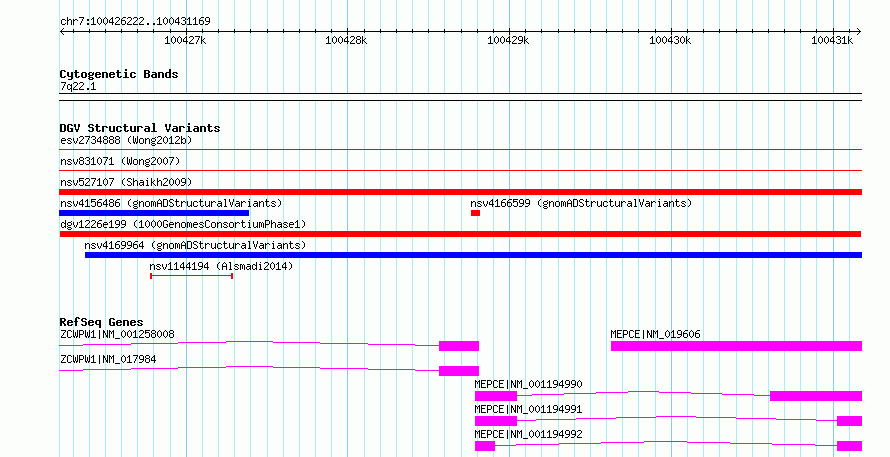The image size is (890, 457).
Task: Click the last exon of MEPCE NM_001194992
Action: pos(849,446)
